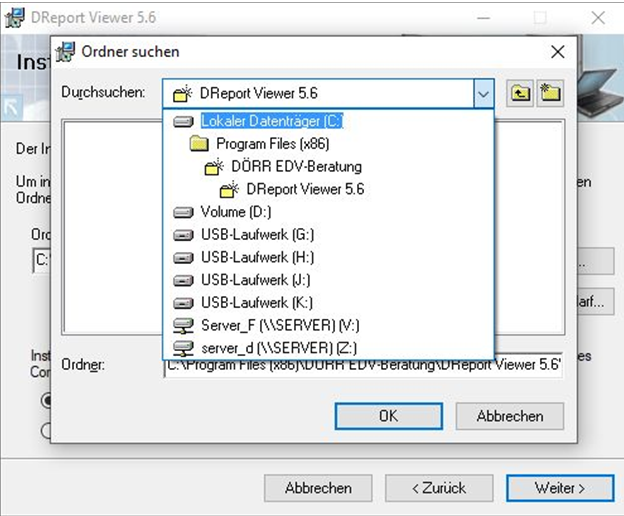Go up one folder level icon

point(520,93)
